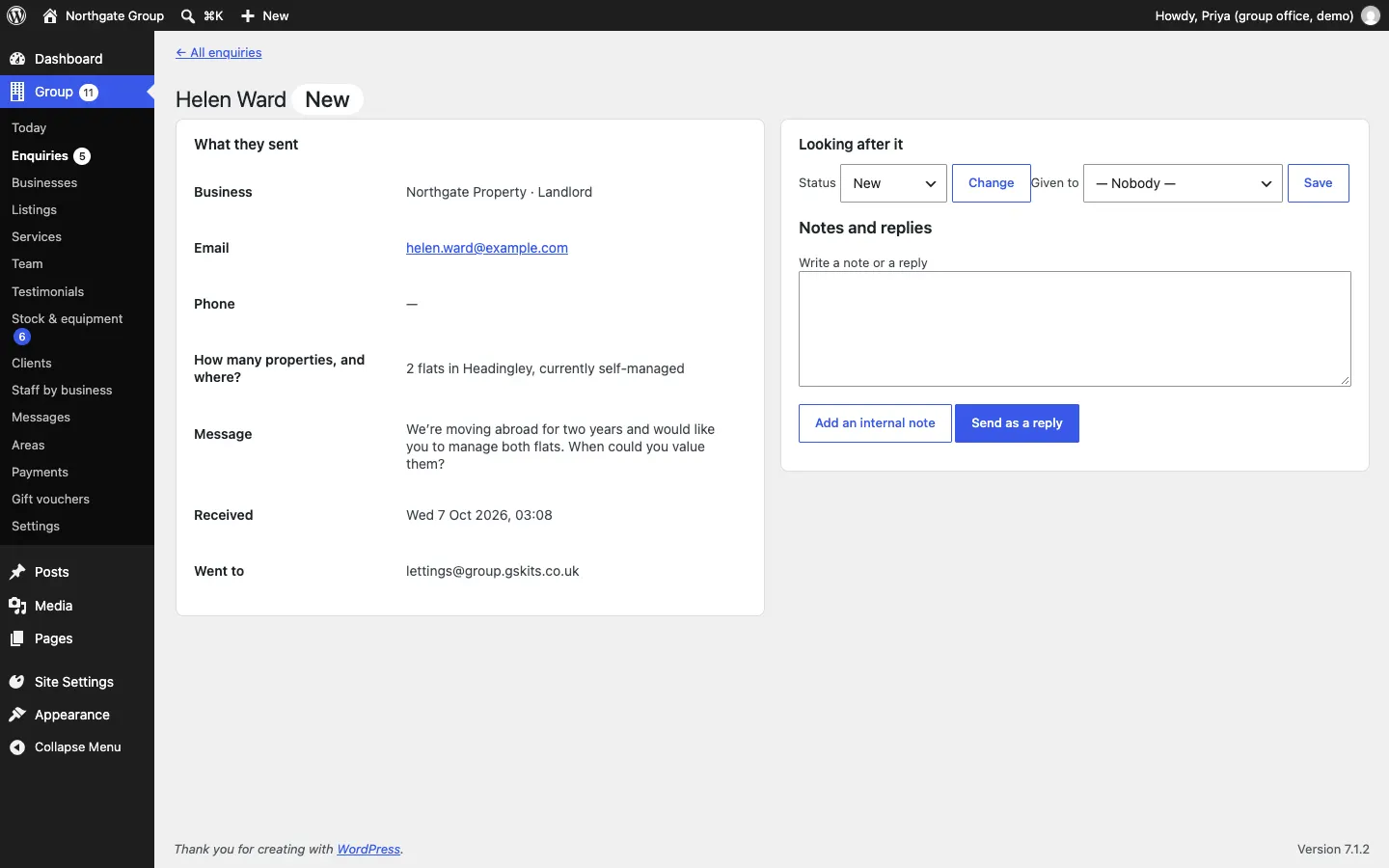Click the user avatar icon

(x=1371, y=15)
